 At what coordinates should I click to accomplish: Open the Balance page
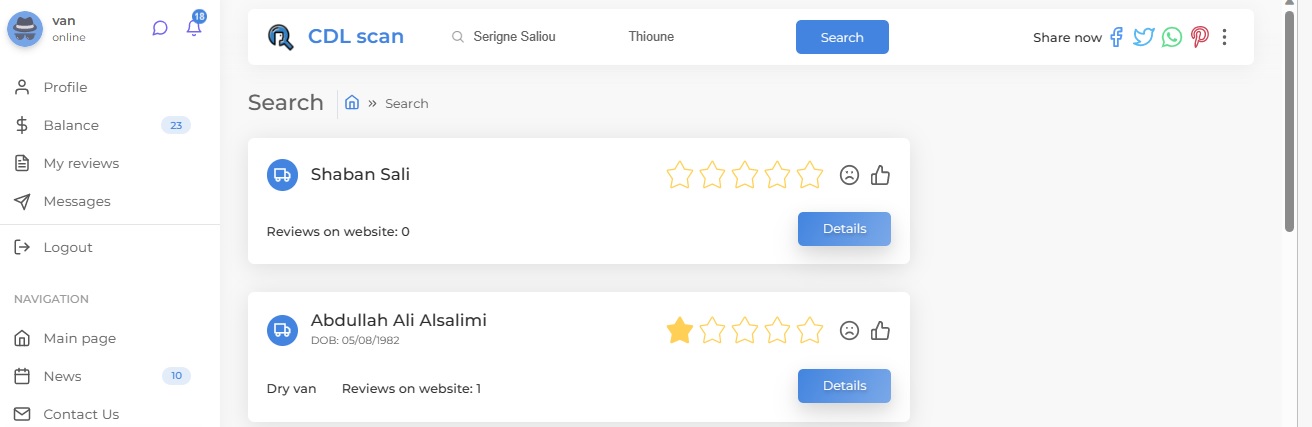(70, 125)
